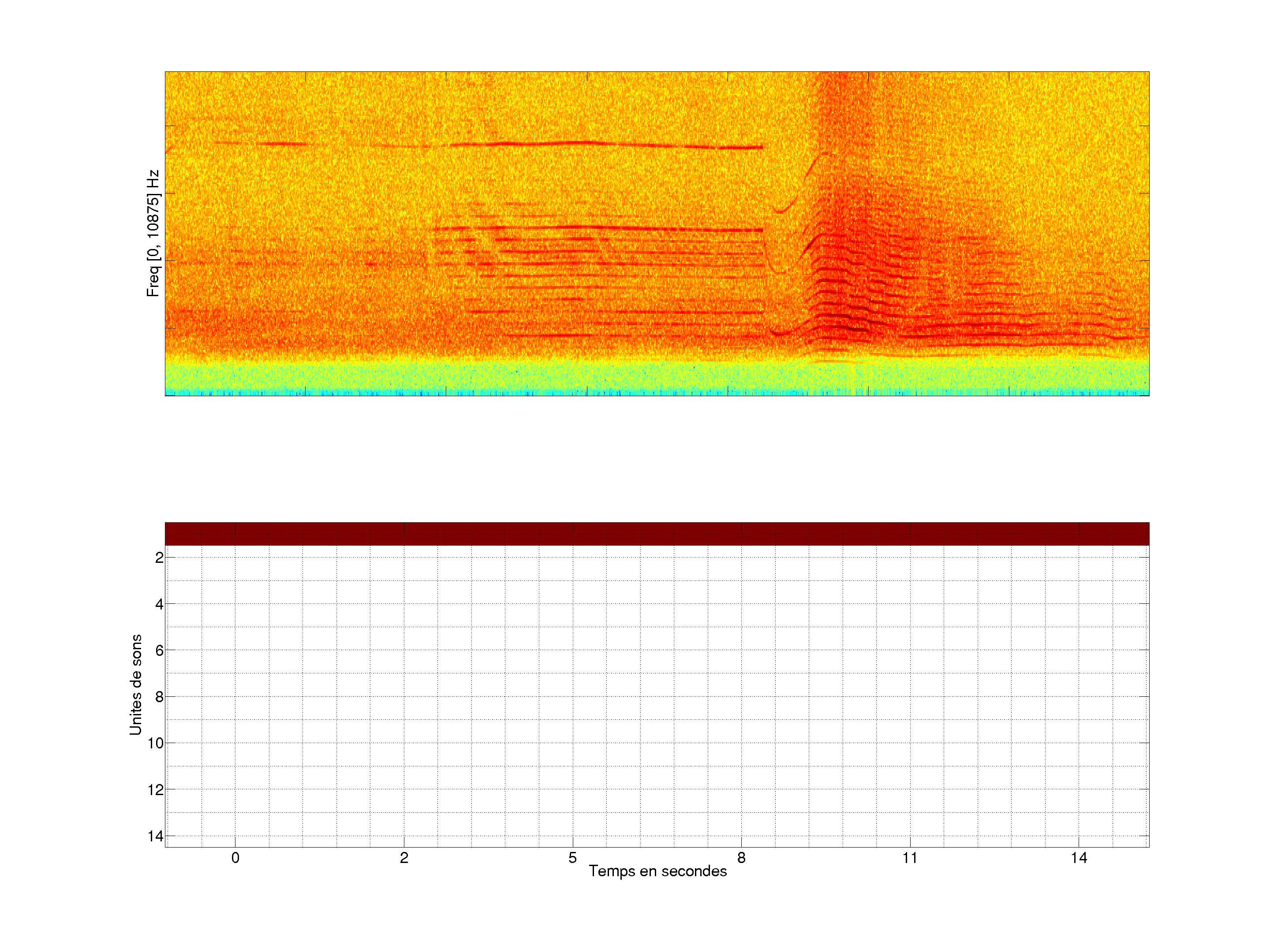The width and height of the screenshot is (1270, 952).
Task: Click the x-axis tick label '0'
Action: coord(235,858)
